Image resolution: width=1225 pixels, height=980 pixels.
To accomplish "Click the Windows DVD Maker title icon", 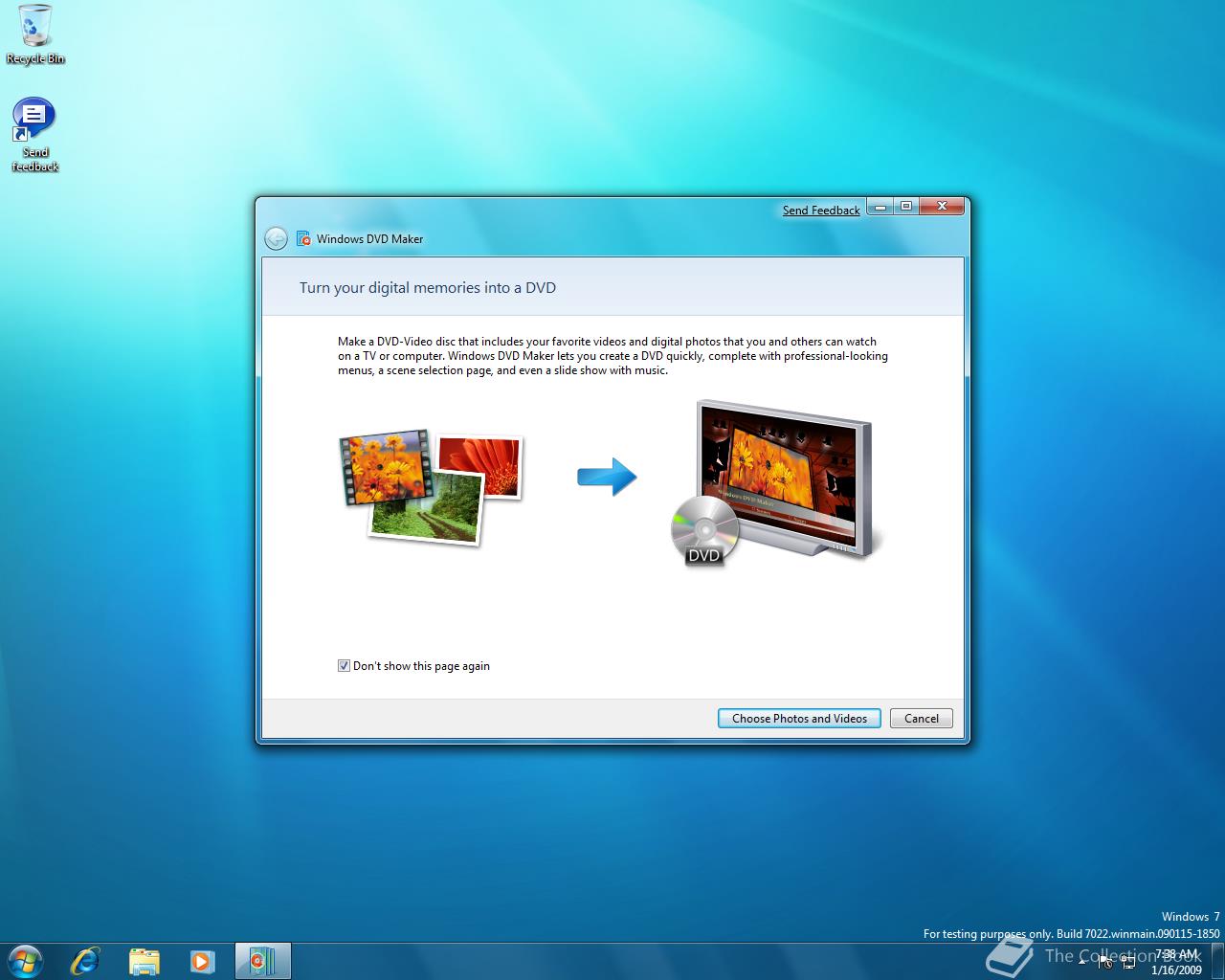I will coord(303,238).
